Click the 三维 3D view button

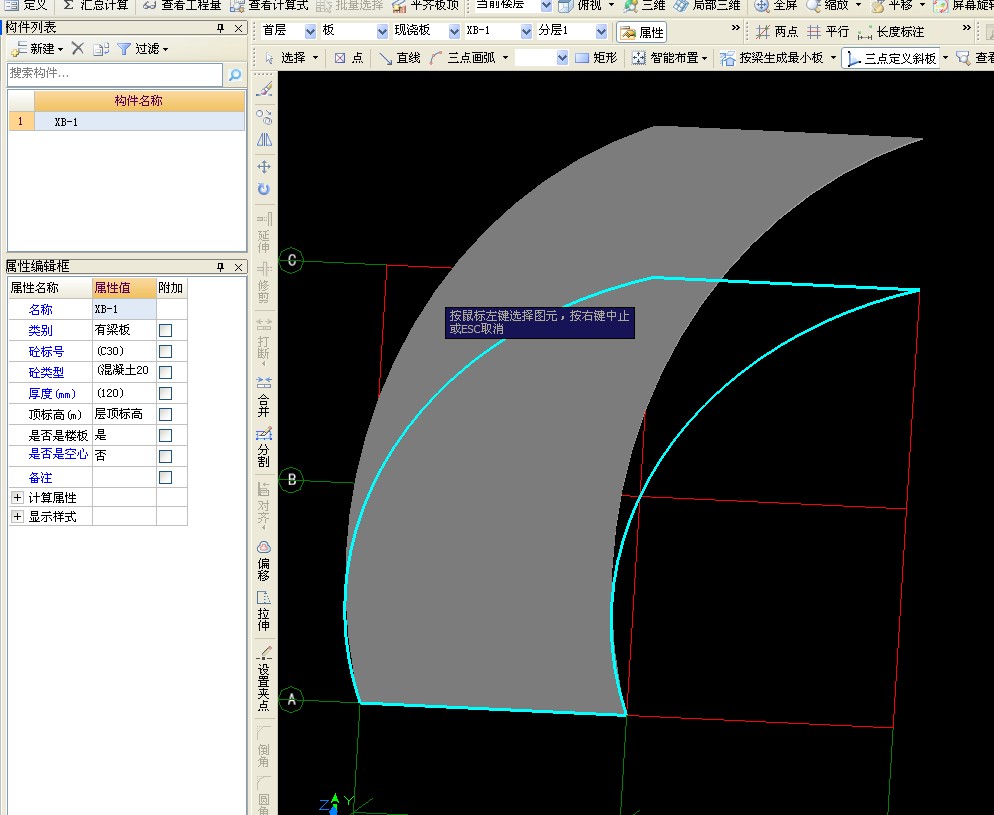tap(644, 6)
